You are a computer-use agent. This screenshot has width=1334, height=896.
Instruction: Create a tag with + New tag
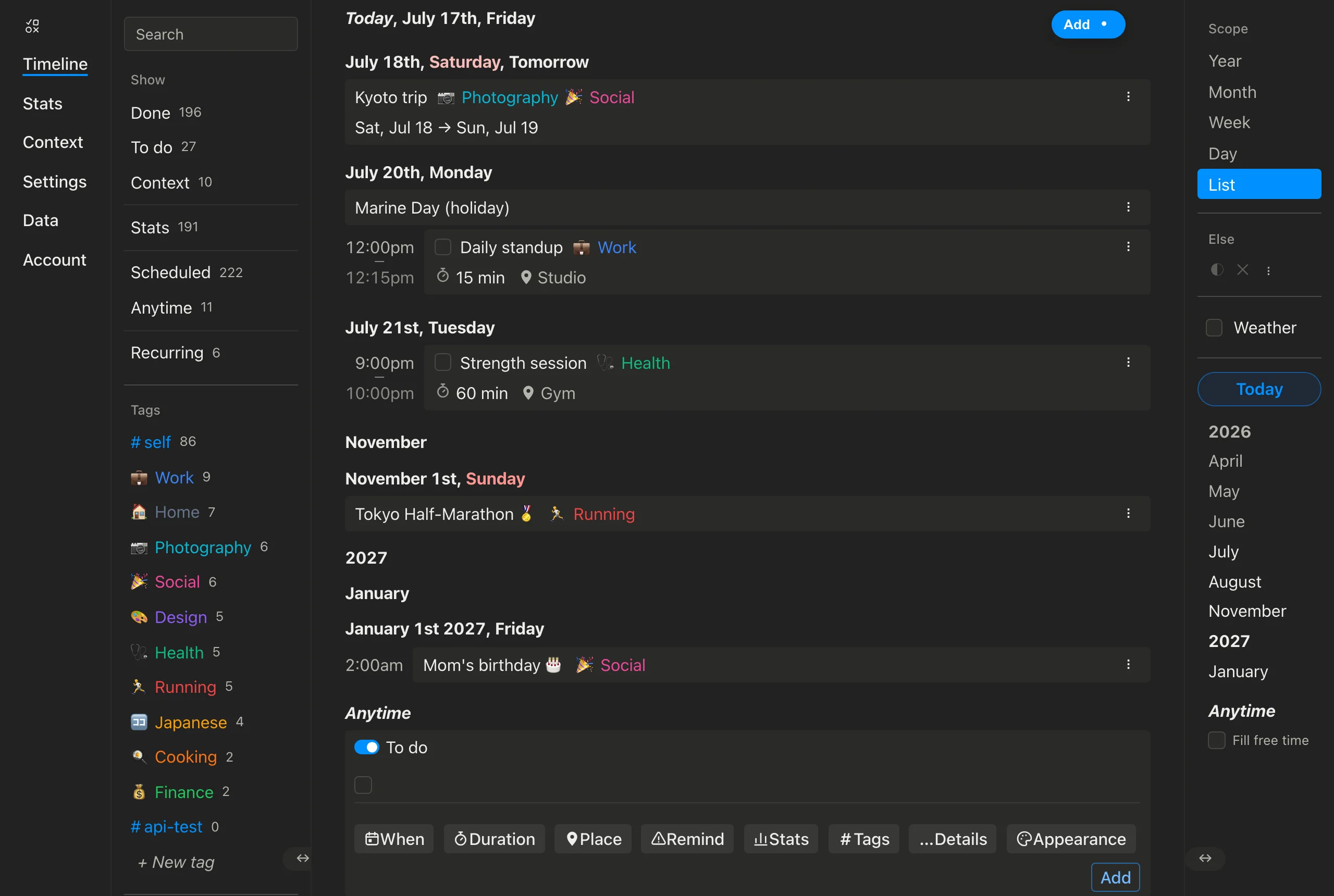pyautogui.click(x=176, y=862)
